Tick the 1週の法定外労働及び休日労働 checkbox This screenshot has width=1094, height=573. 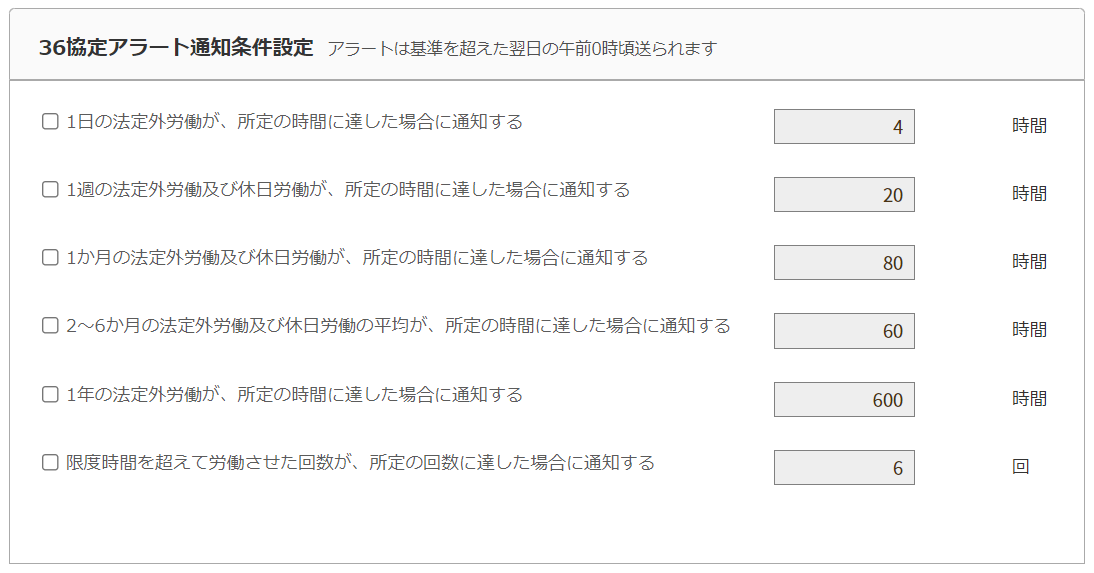[50, 190]
